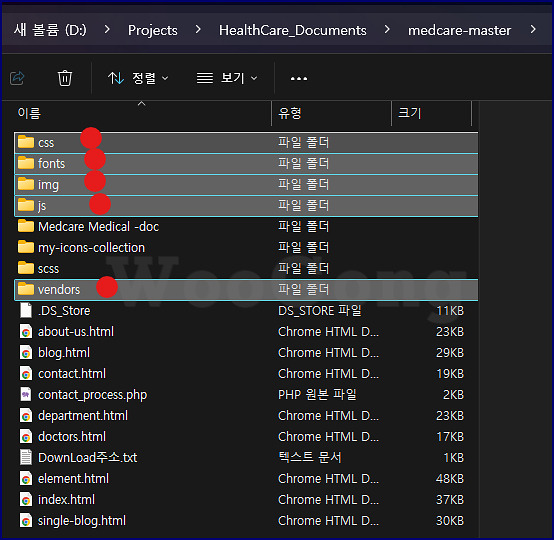Screen dimensions: 554x540
Task: Click the folder name 'my-icons-collection'
Action: tap(92, 247)
